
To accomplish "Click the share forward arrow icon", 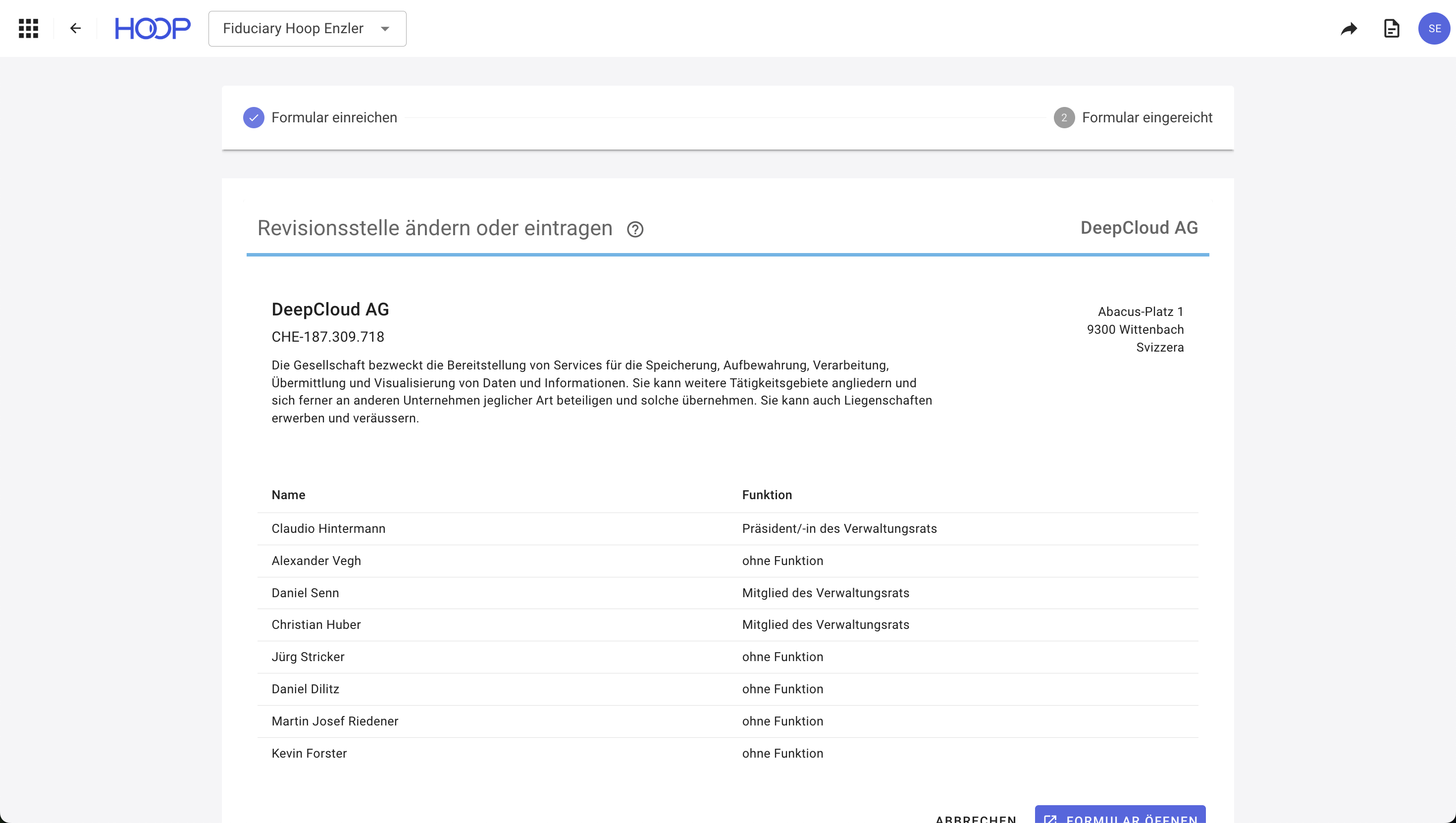I will (x=1349, y=29).
